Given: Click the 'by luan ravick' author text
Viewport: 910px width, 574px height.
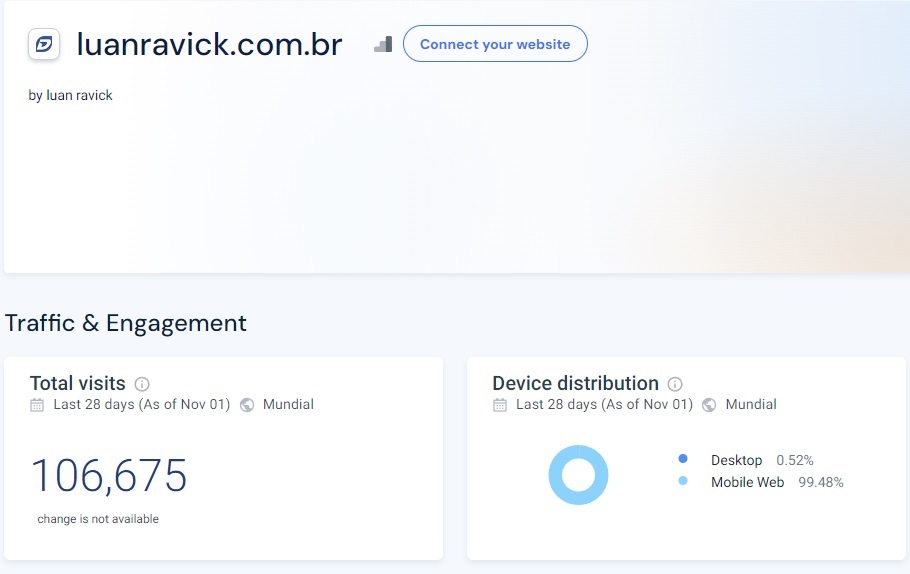Looking at the screenshot, I should pos(71,96).
